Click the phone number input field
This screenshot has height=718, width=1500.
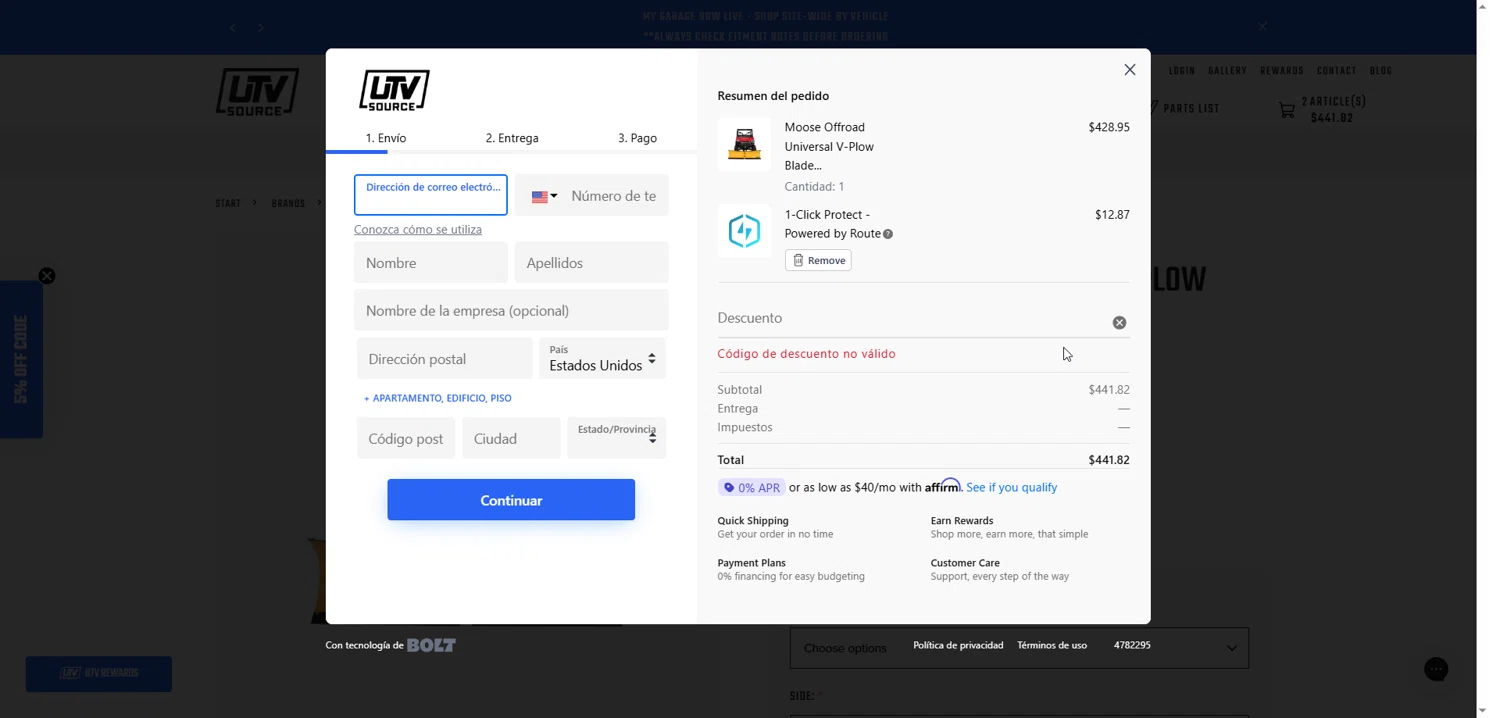coord(614,196)
